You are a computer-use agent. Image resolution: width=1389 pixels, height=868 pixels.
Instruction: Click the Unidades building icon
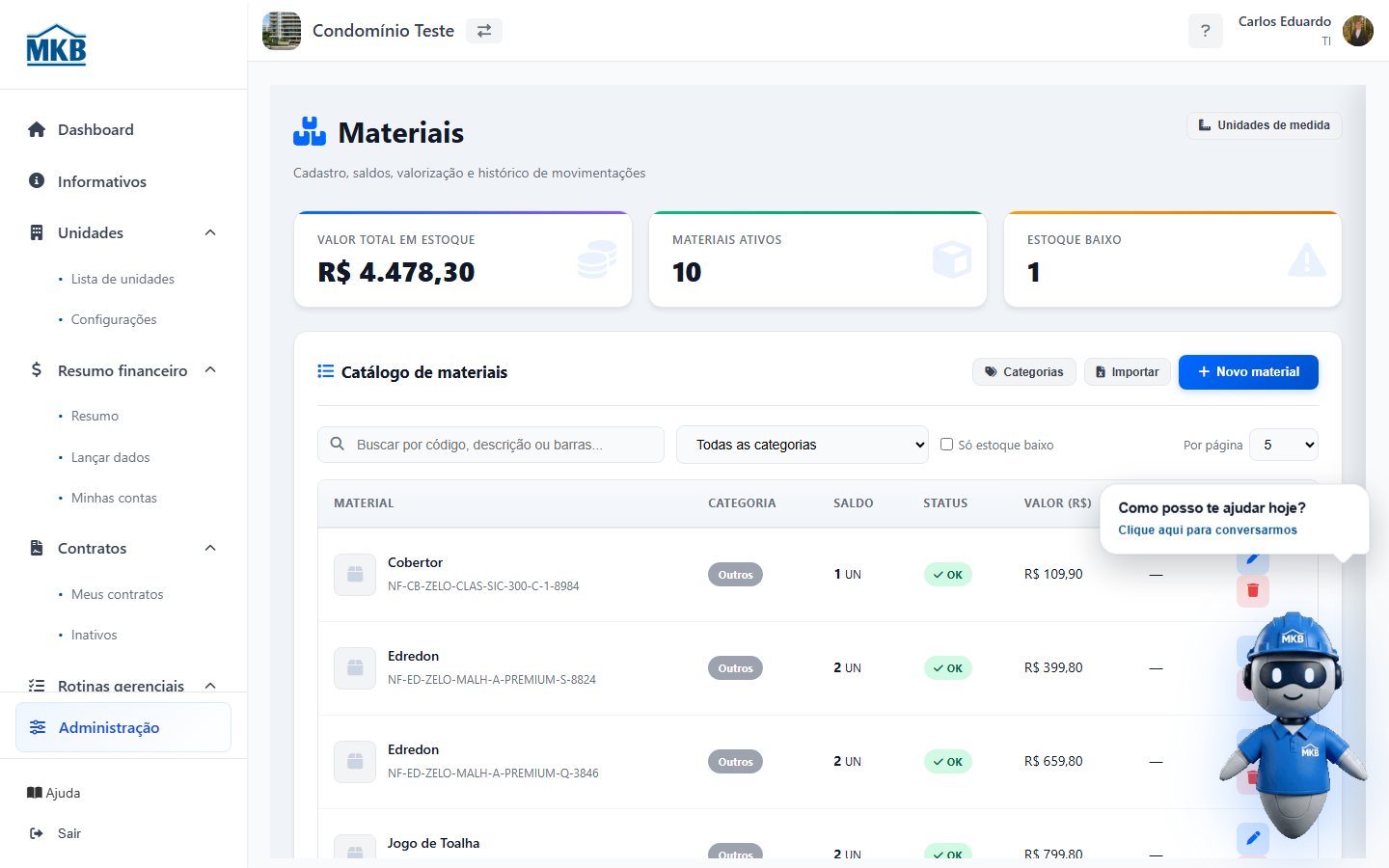coord(37,232)
